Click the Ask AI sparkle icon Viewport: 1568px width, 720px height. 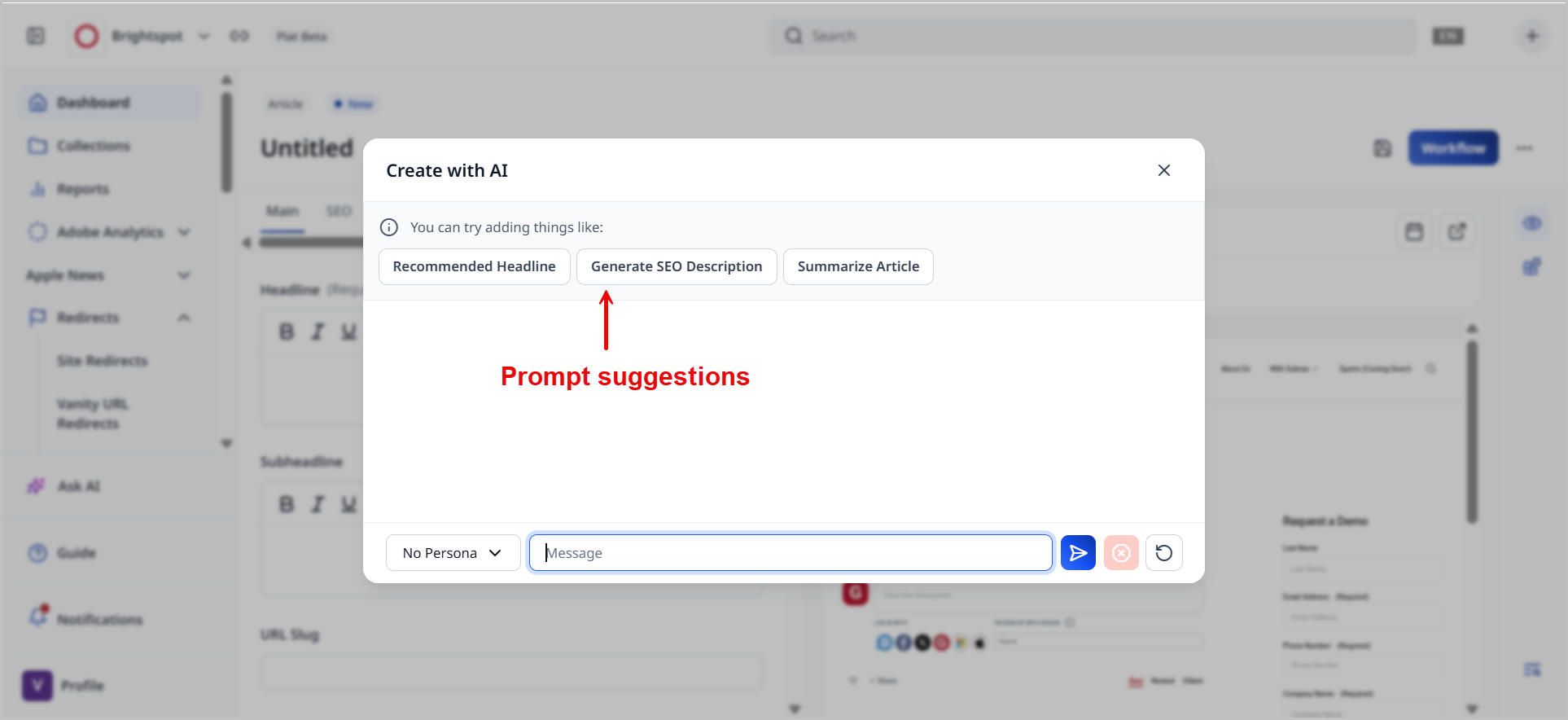(x=37, y=486)
